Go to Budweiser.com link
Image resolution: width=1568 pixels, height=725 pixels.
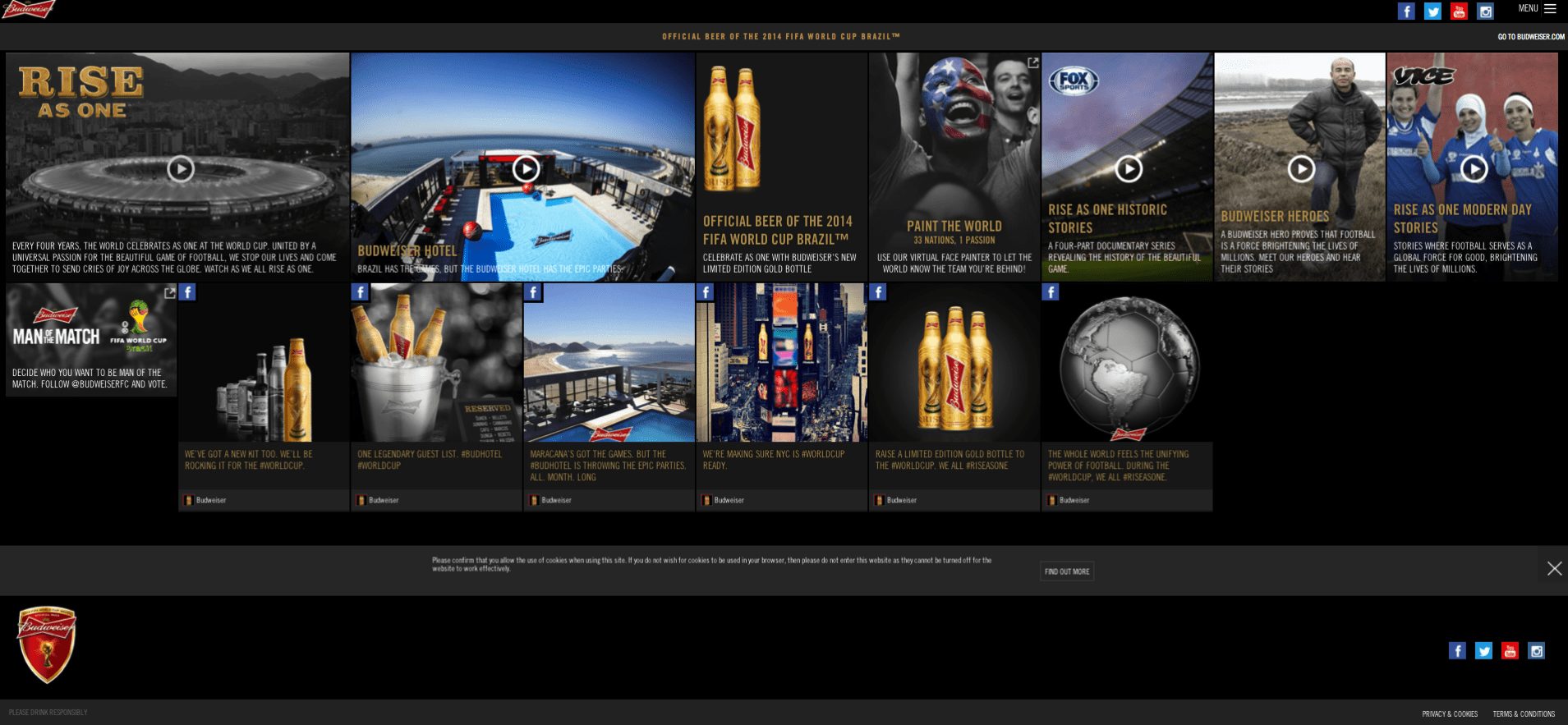pos(1531,37)
